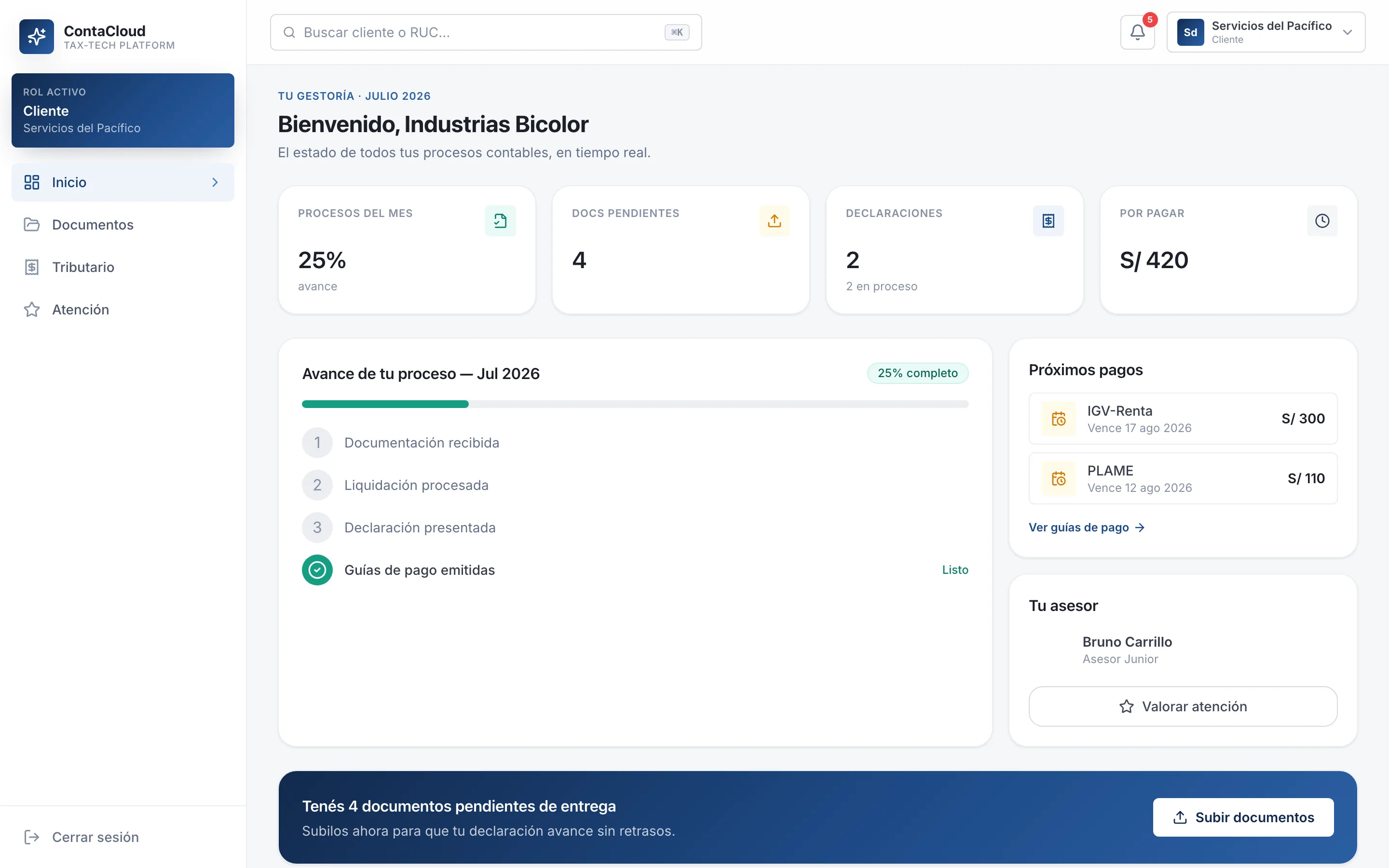Click the Cerrar sesión logout icon
1389x868 pixels.
tap(31, 837)
